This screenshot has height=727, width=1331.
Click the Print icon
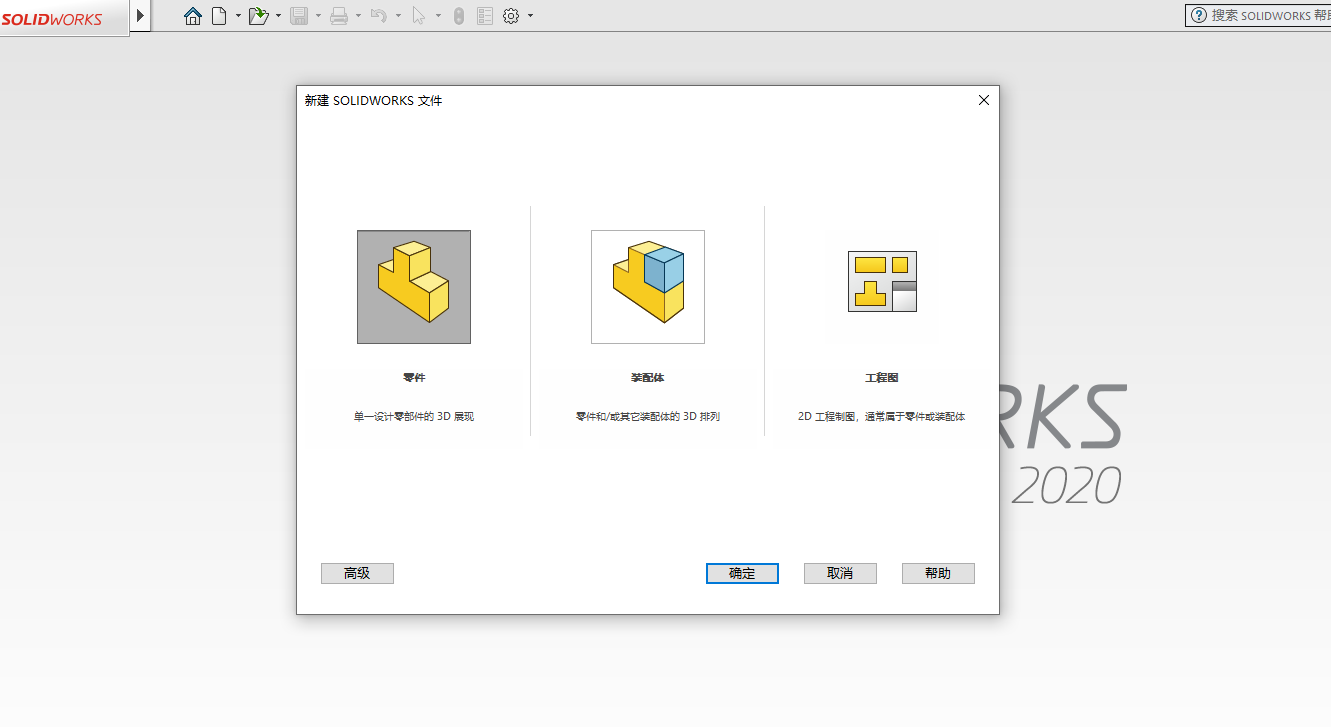[339, 16]
